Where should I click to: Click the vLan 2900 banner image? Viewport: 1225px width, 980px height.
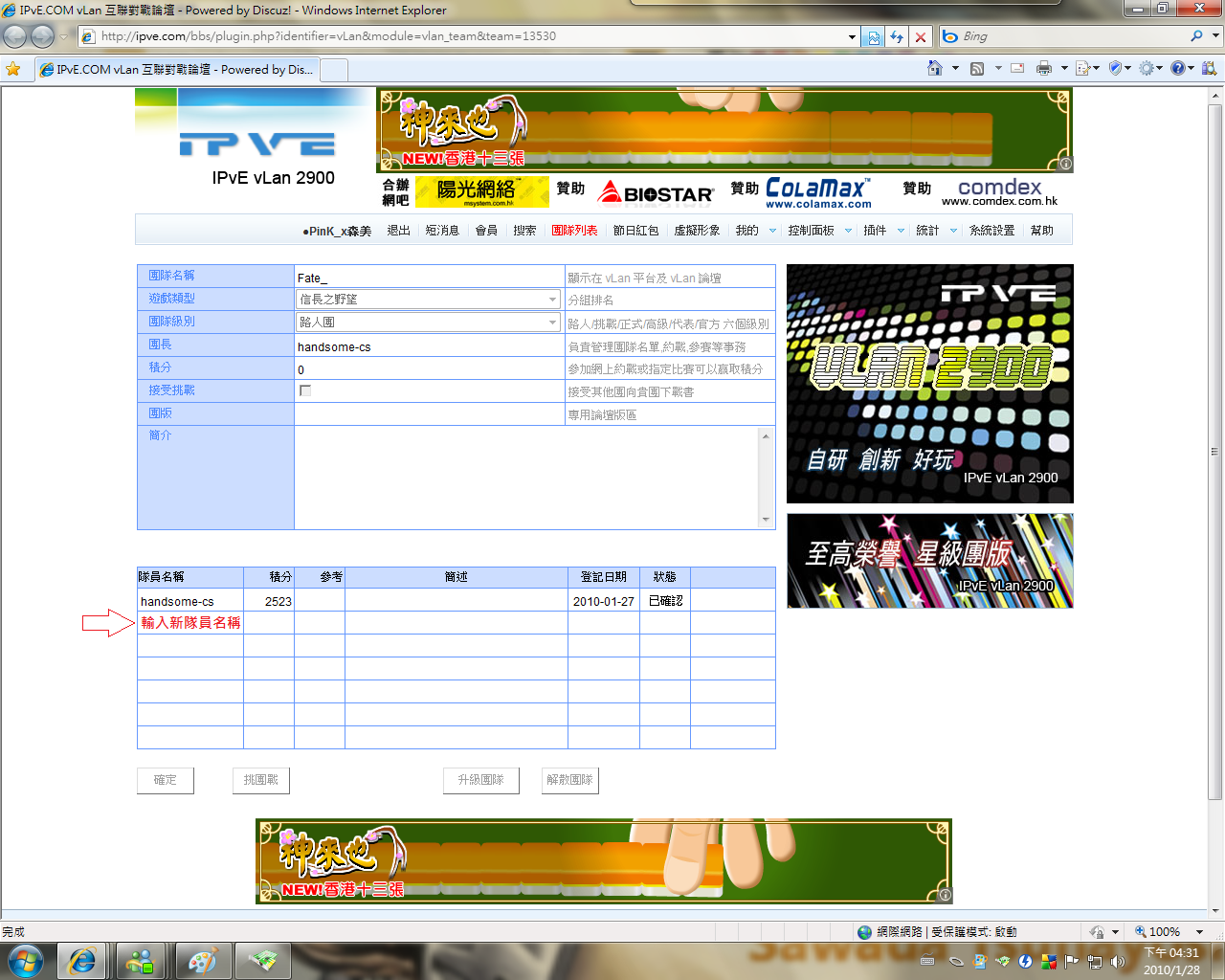[930, 384]
